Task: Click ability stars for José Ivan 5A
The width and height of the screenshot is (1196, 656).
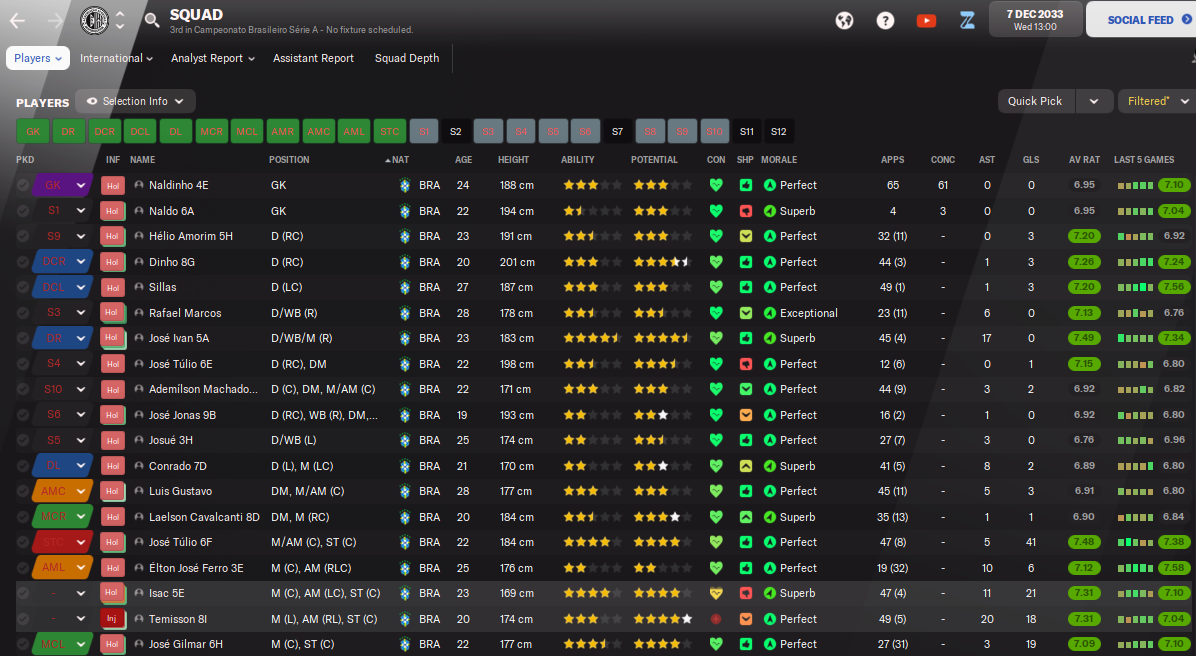Action: coord(592,338)
